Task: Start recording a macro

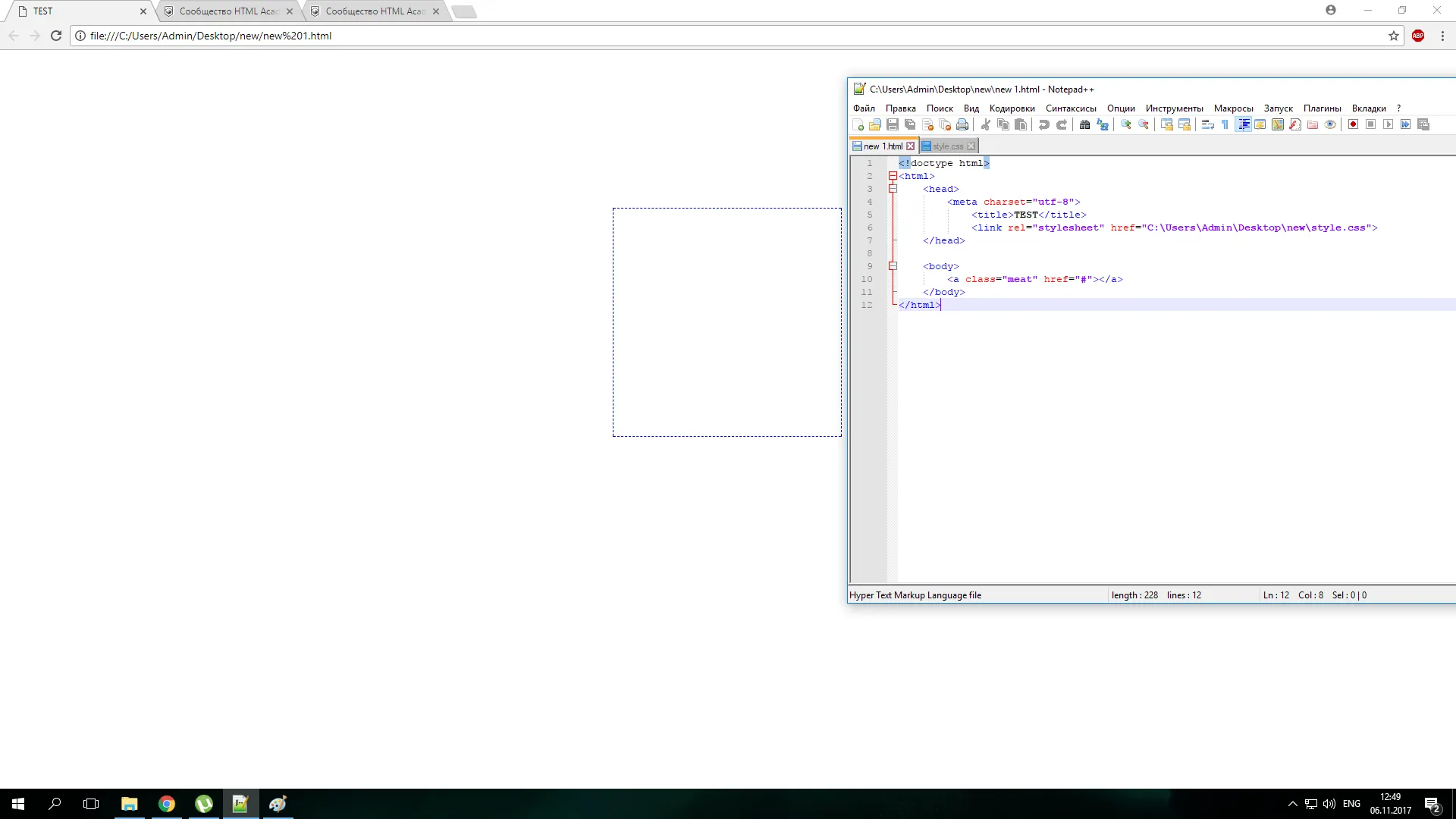Action: [x=1353, y=124]
